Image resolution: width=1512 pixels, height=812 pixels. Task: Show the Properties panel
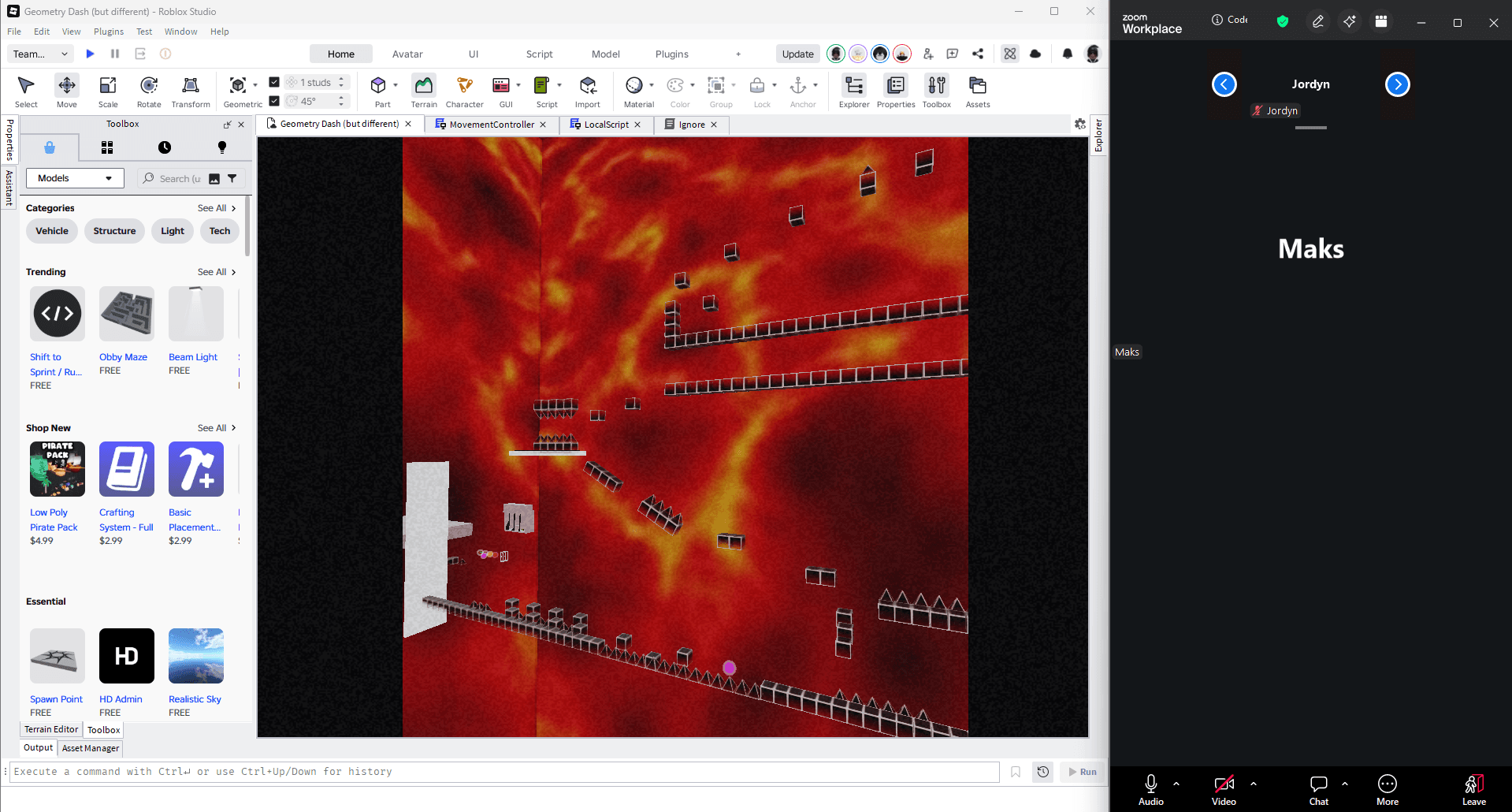click(896, 91)
